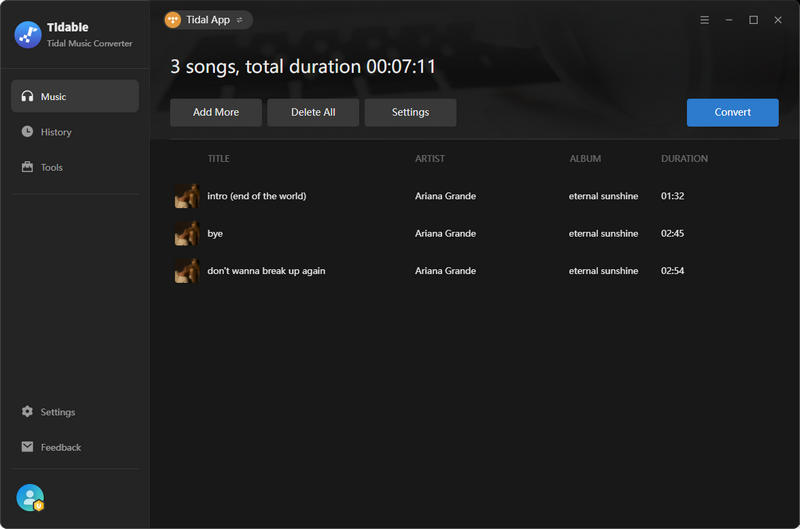Click the ARTIST column header
Viewport: 800px width, 529px height.
[x=430, y=159]
